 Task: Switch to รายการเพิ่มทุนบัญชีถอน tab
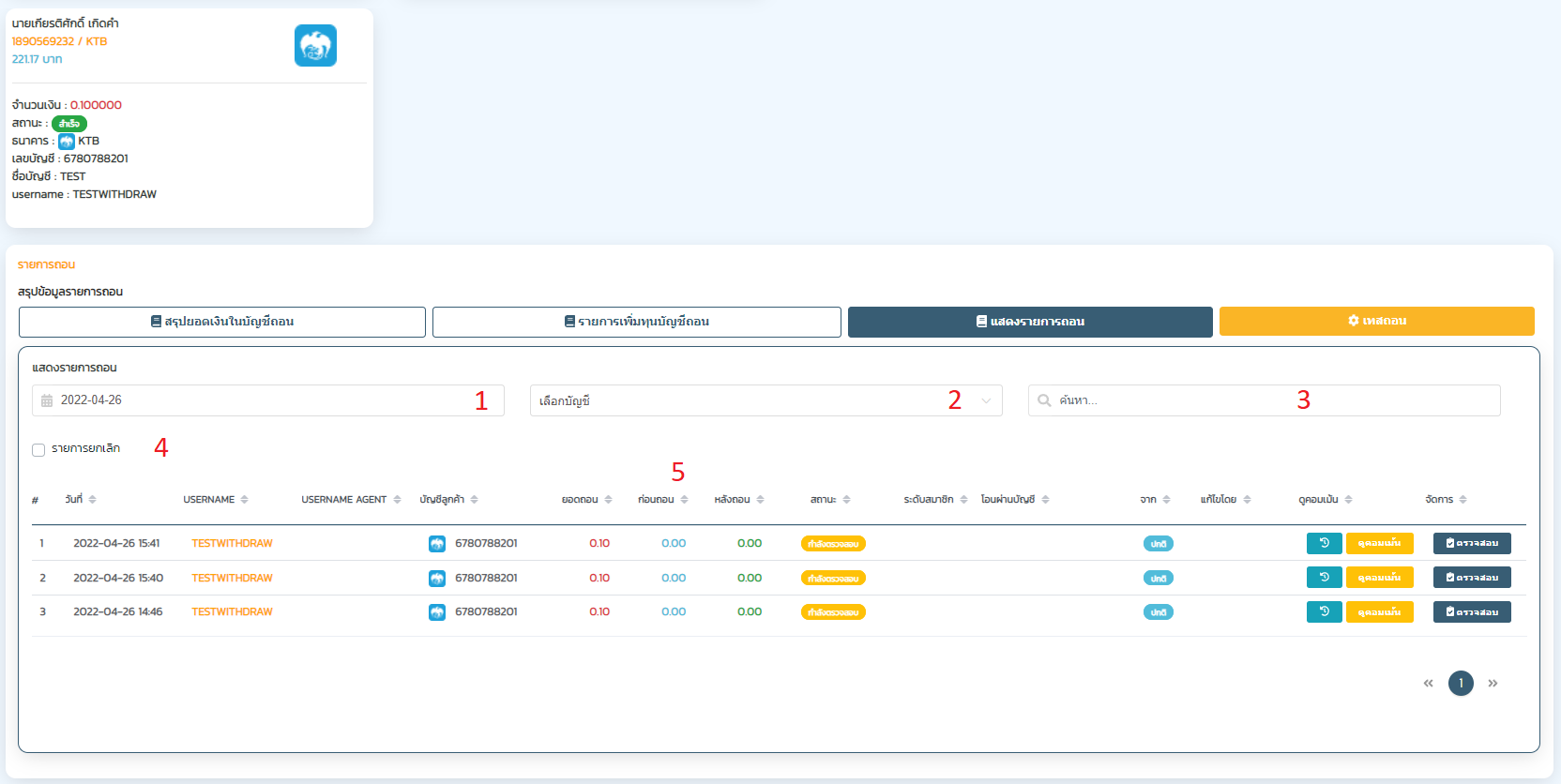[x=636, y=322]
